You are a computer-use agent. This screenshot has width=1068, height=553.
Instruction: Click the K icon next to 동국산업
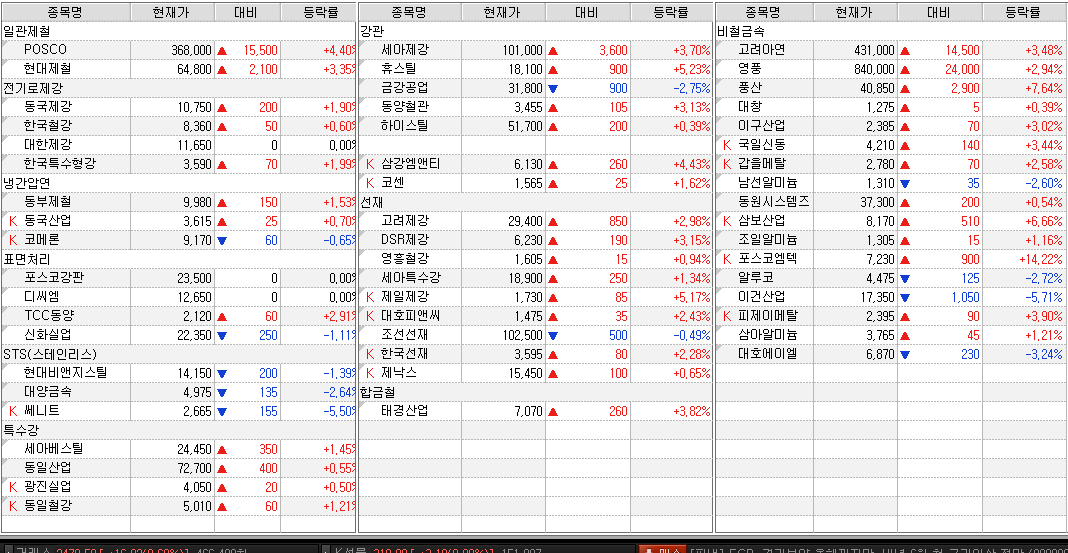pyautogui.click(x=13, y=220)
